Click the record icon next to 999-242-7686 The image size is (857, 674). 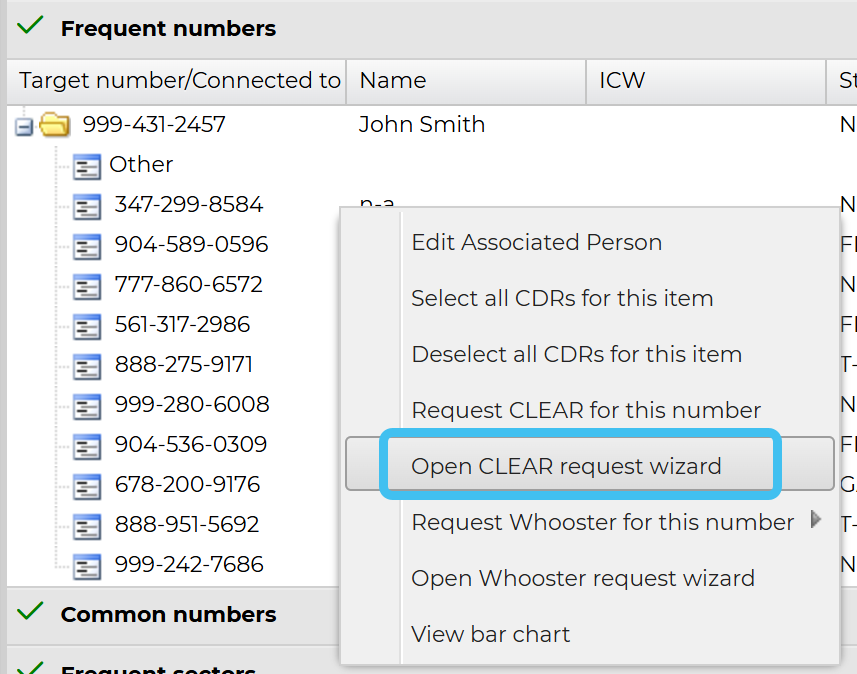pyautogui.click(x=88, y=566)
